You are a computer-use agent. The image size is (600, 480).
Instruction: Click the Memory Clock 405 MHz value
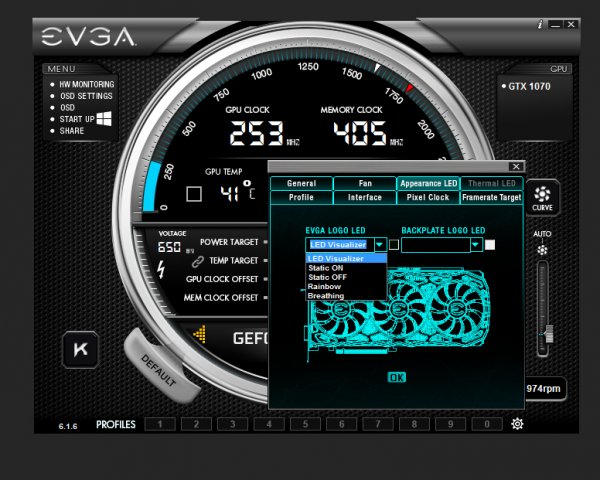pos(360,133)
